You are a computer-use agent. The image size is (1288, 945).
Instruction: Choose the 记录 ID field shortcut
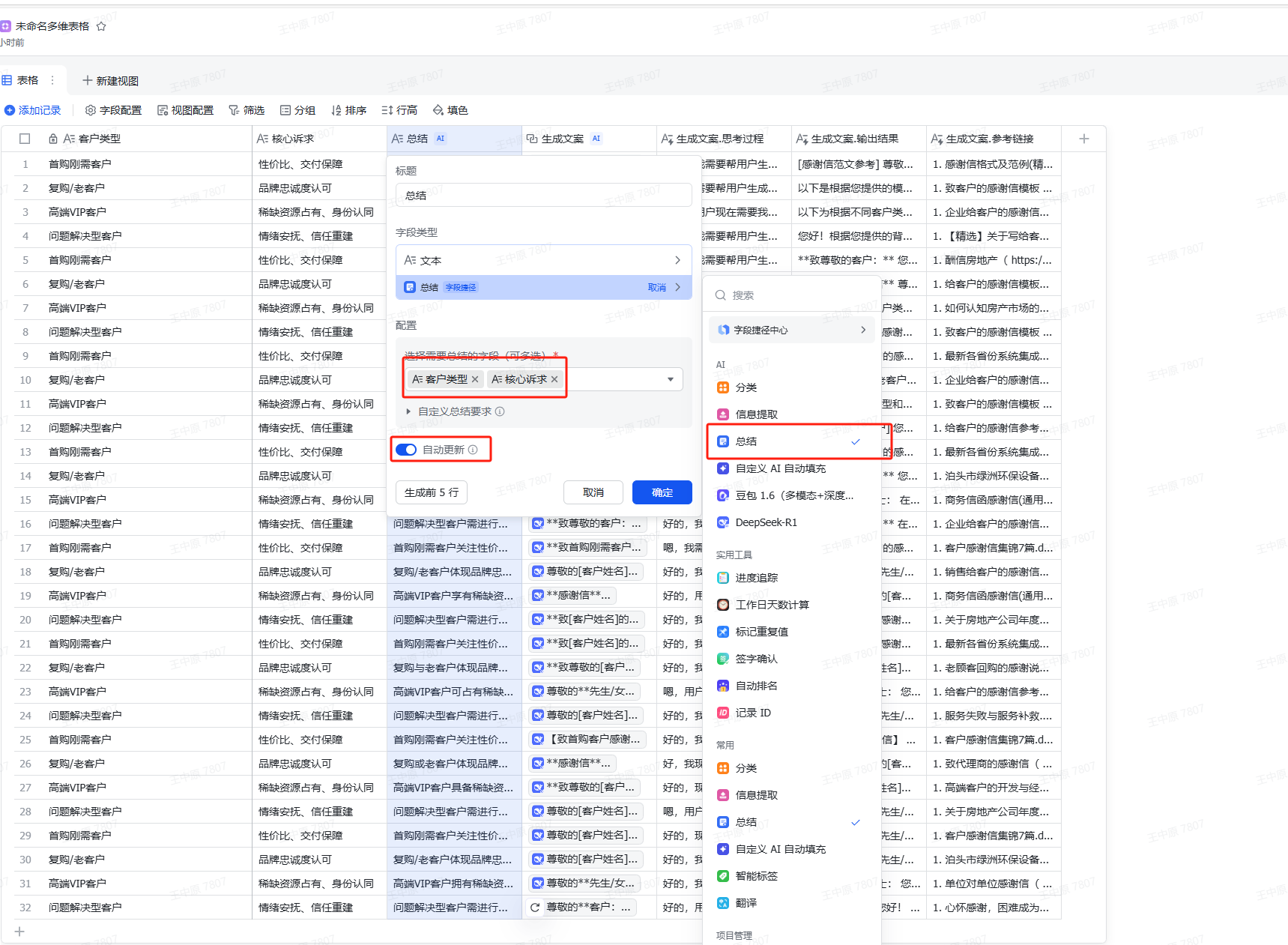tap(753, 713)
